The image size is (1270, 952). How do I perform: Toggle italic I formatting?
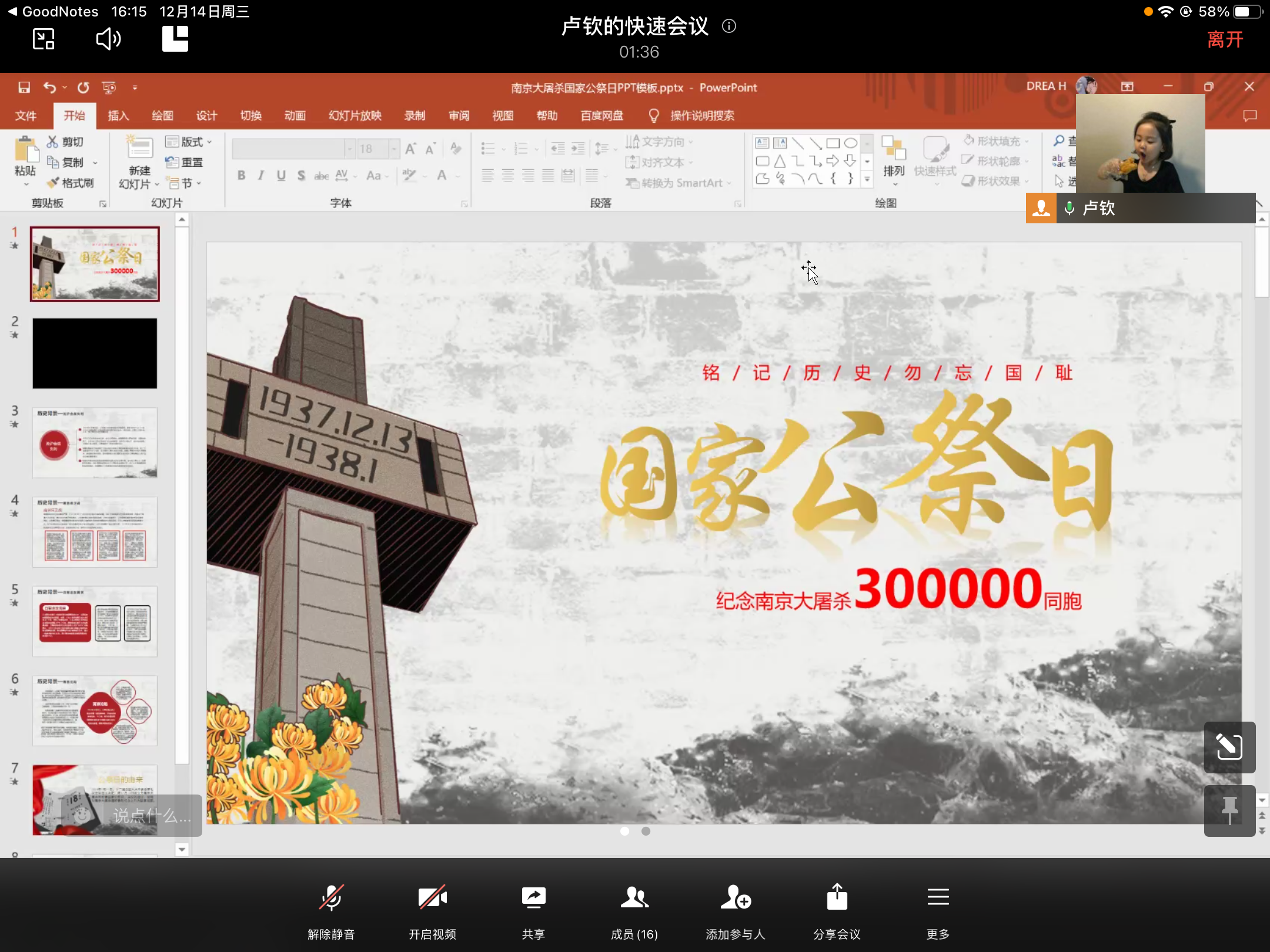coord(260,175)
